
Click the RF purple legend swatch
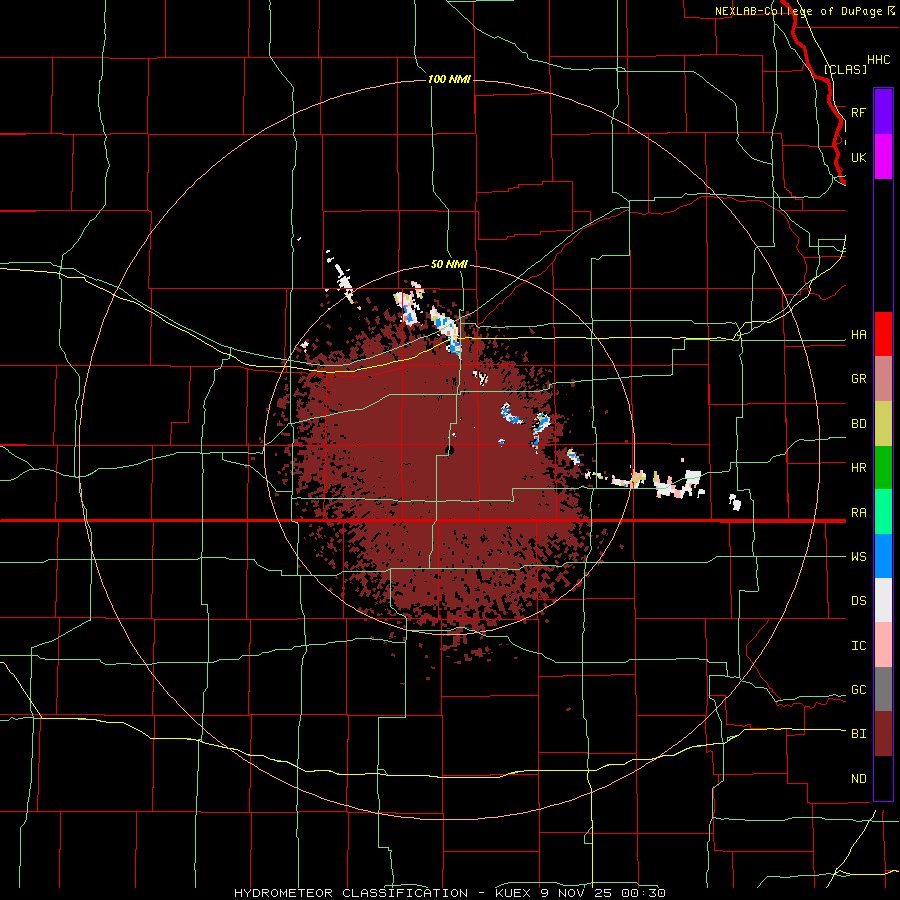click(883, 112)
